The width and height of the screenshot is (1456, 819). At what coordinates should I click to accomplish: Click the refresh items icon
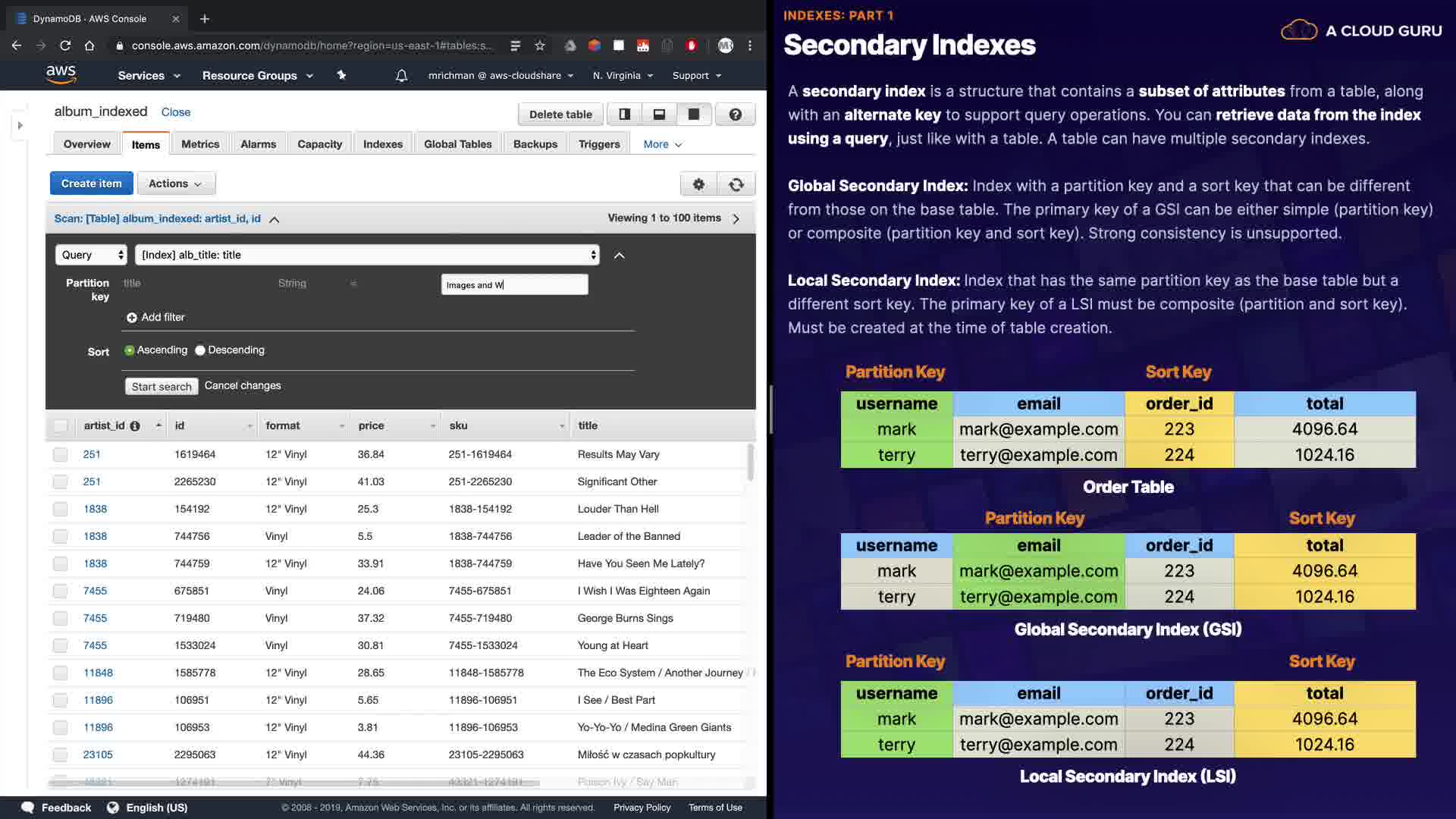pyautogui.click(x=736, y=184)
